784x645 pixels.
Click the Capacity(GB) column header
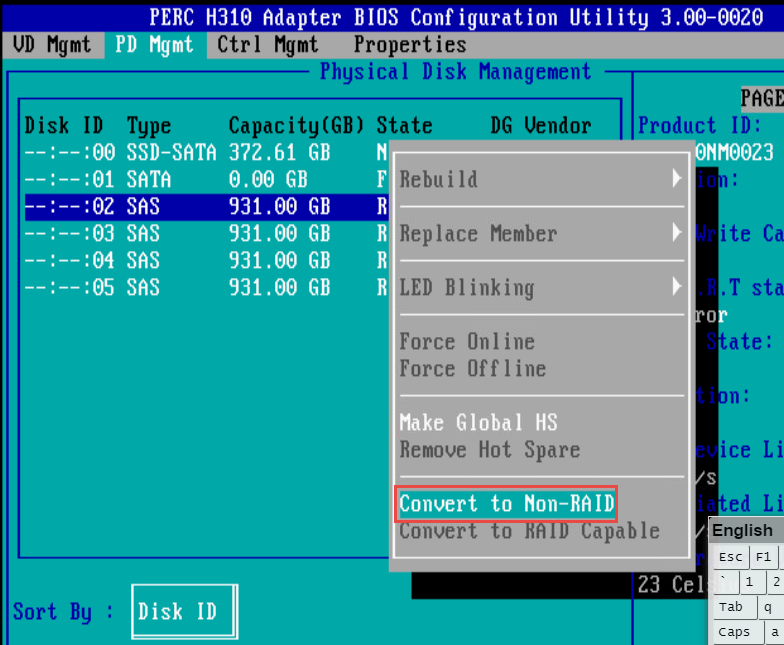tap(296, 126)
